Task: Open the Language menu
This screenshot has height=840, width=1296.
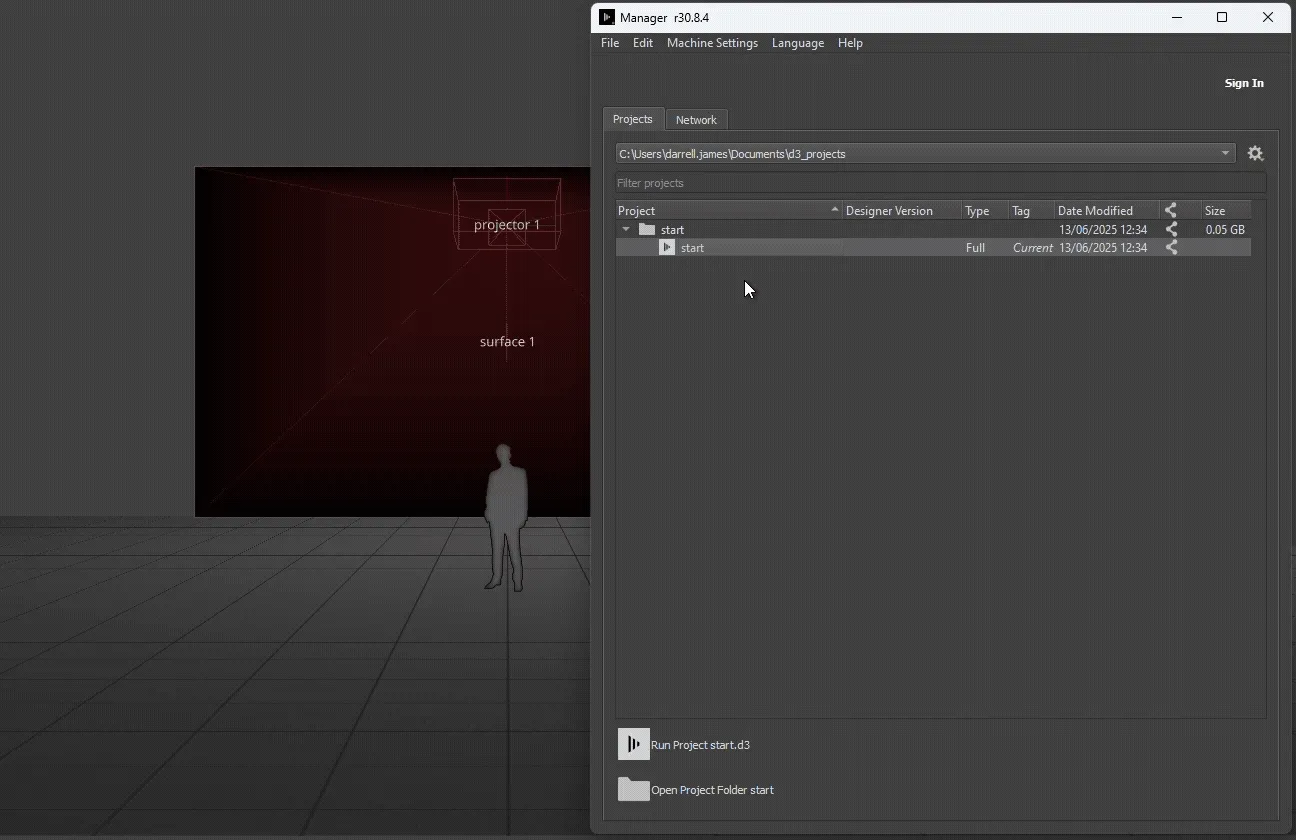Action: 797,43
